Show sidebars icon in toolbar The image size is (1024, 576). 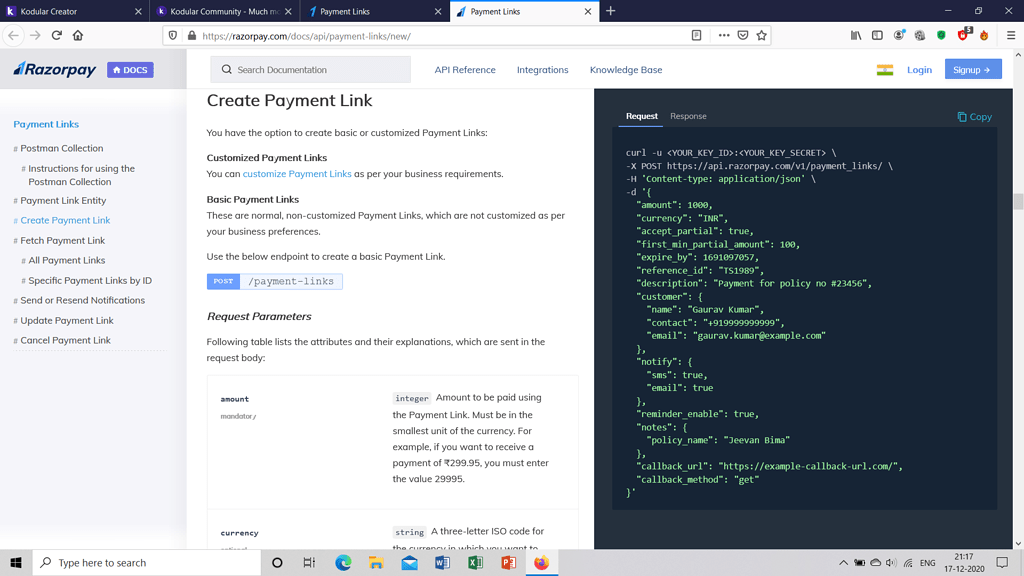click(x=877, y=36)
